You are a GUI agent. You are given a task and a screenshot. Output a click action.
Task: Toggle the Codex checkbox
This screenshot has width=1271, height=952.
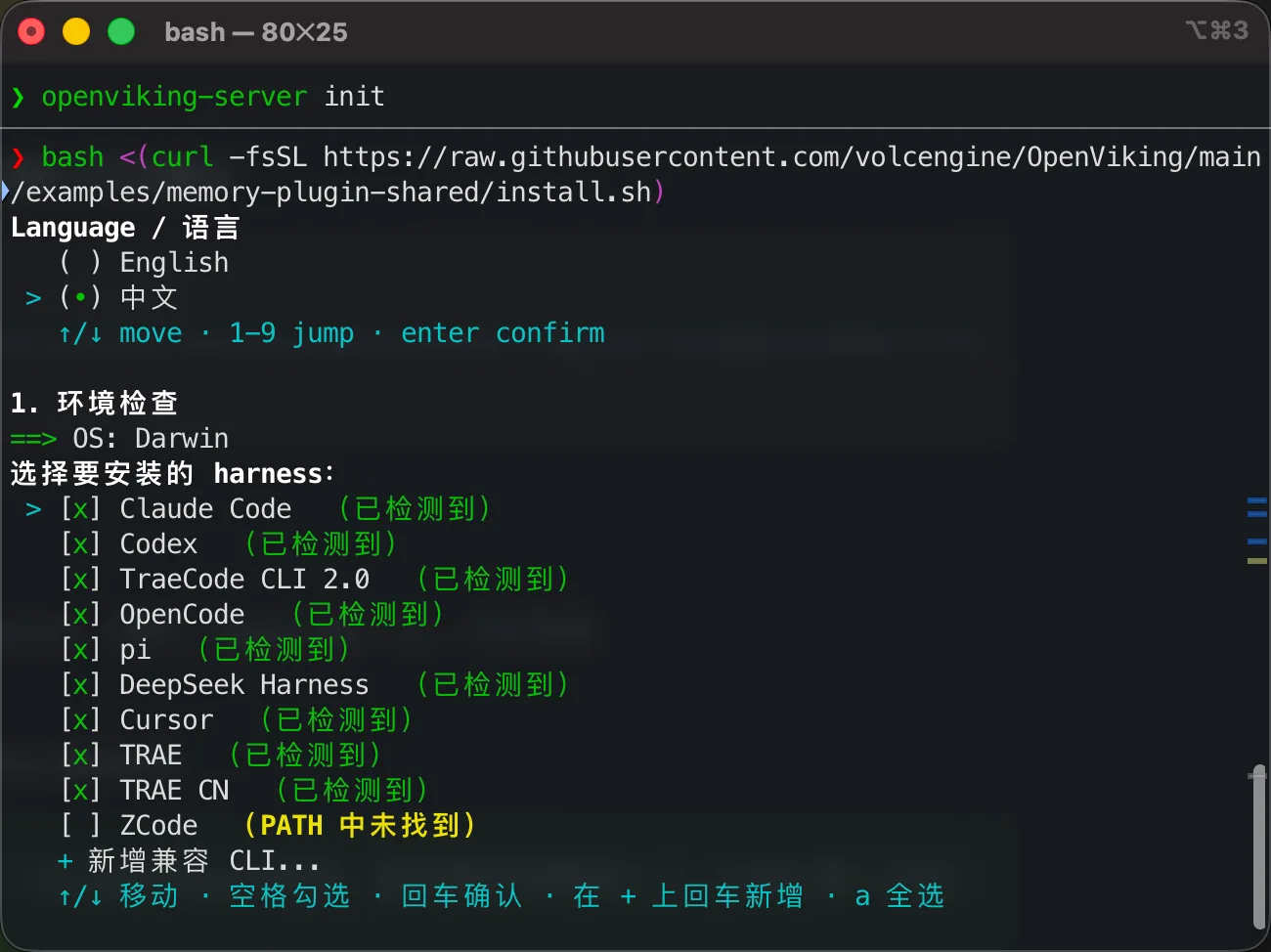point(80,544)
